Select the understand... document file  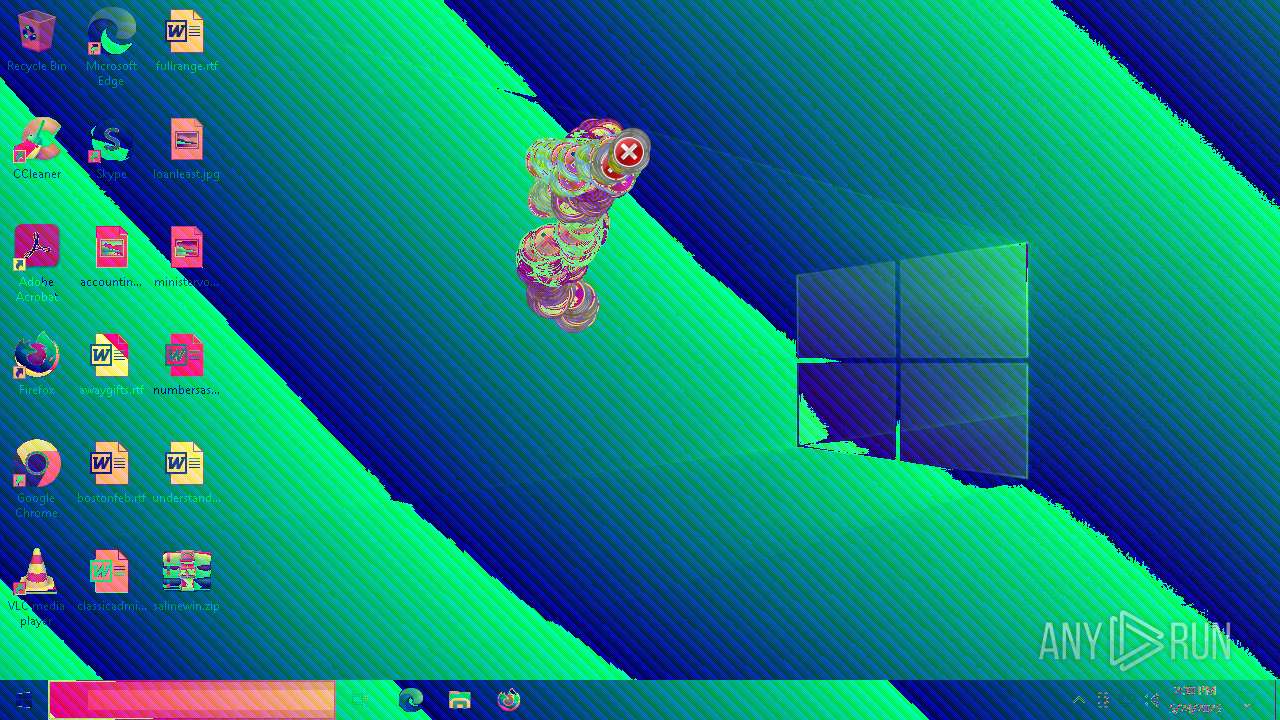click(186, 472)
